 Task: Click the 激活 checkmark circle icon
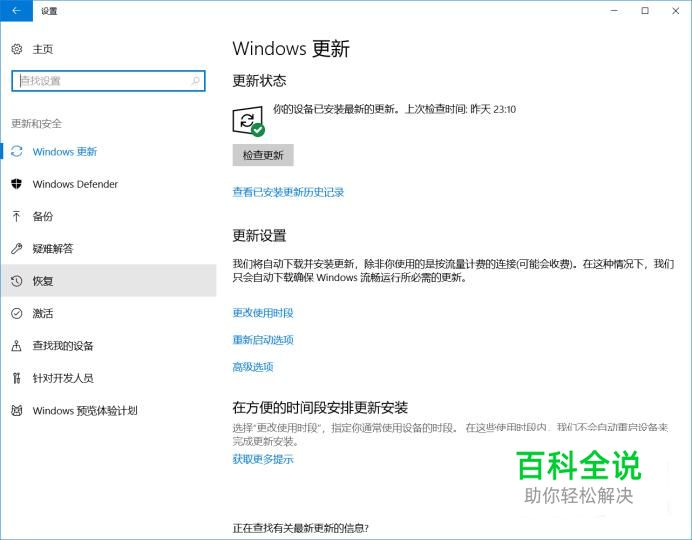pos(17,313)
